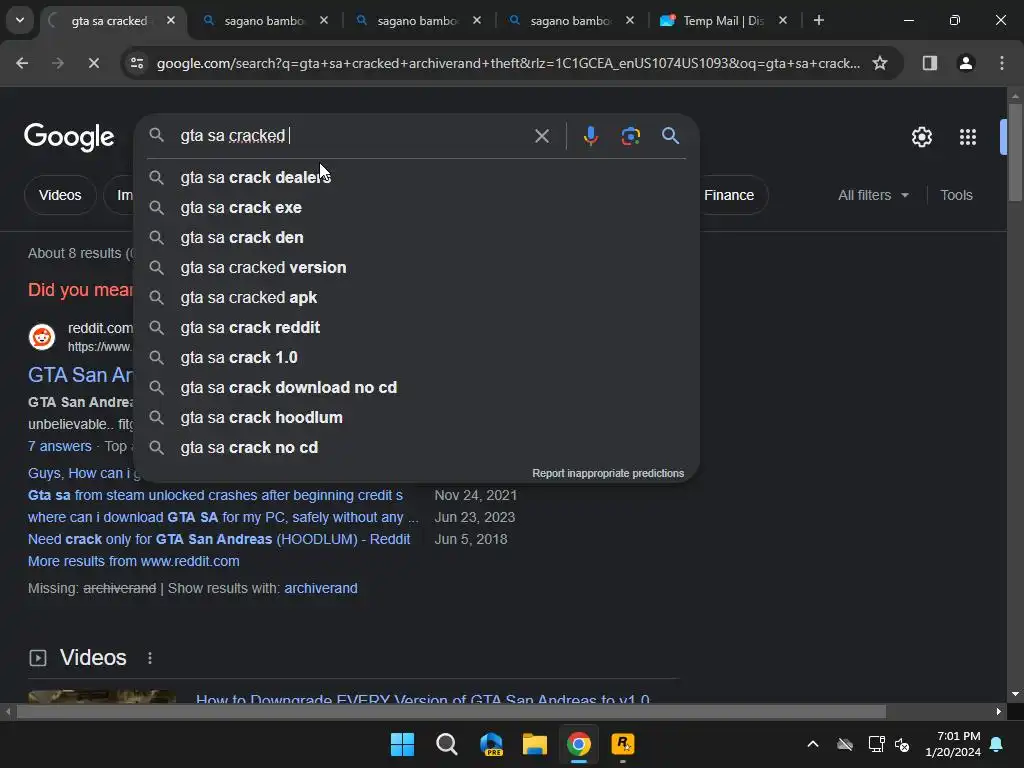Open the Windows Start menu

tap(402, 744)
